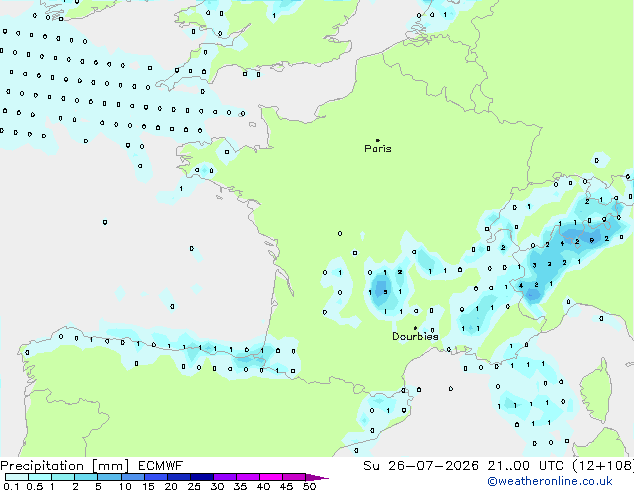Open the weatheronline.co.uk link
The height and width of the screenshot is (490, 634).
pyautogui.click(x=549, y=481)
